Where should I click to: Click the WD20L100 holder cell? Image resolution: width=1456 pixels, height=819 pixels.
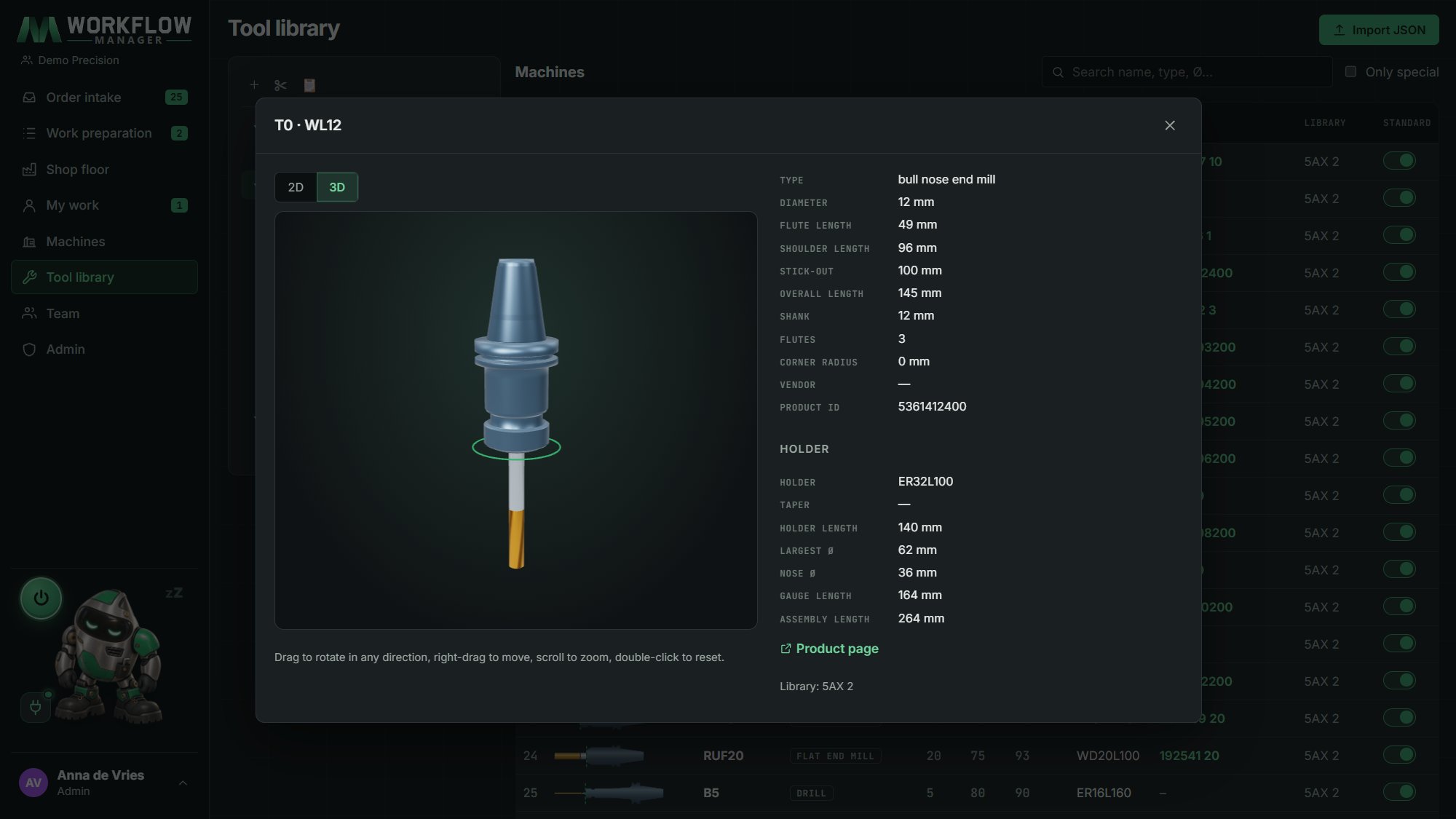pyautogui.click(x=1107, y=756)
